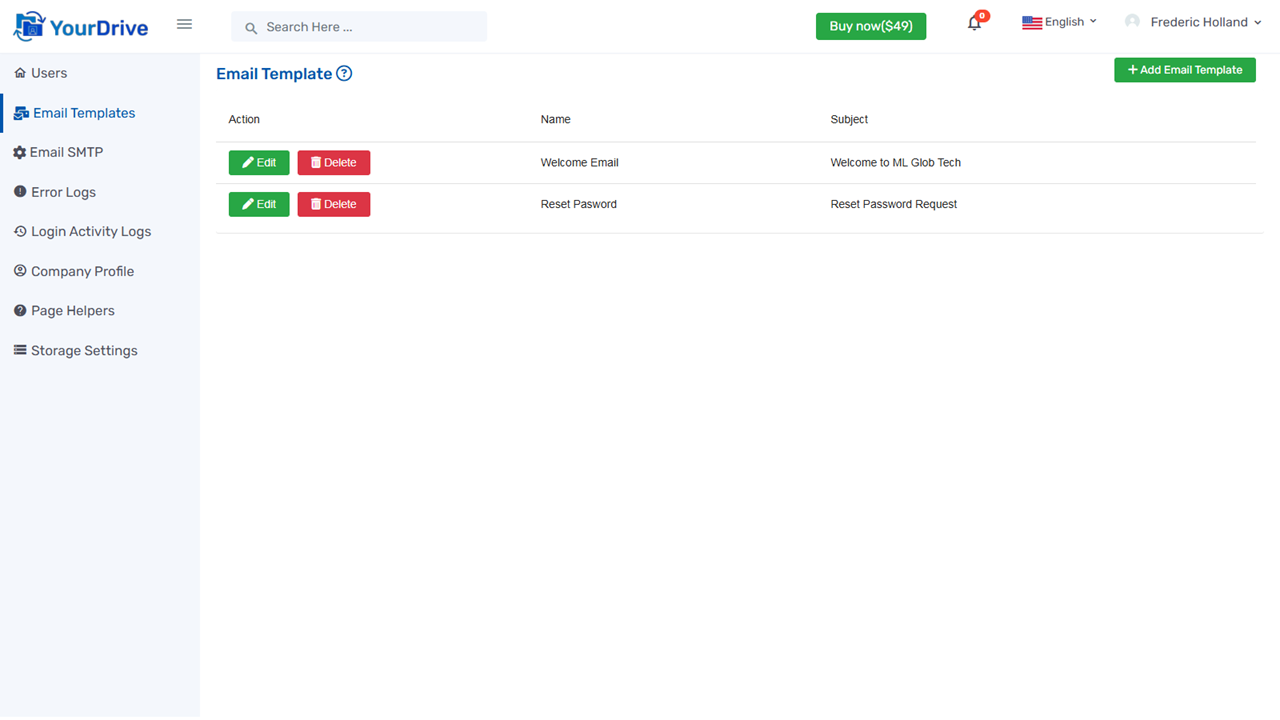Click the Page Helpers question mark icon
The width and height of the screenshot is (1280, 720).
pyautogui.click(x=18, y=310)
